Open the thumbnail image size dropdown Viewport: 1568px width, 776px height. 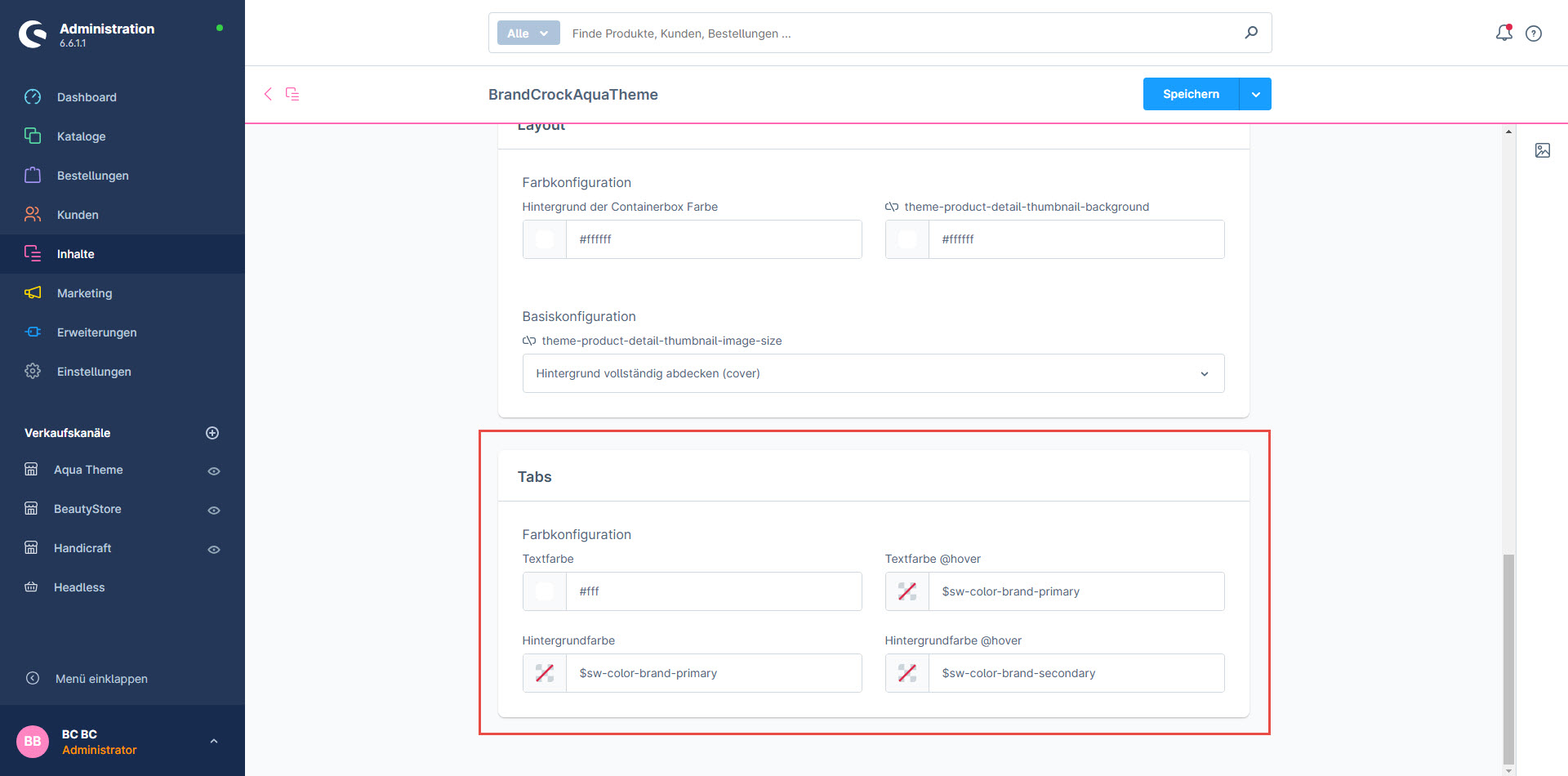pos(873,373)
